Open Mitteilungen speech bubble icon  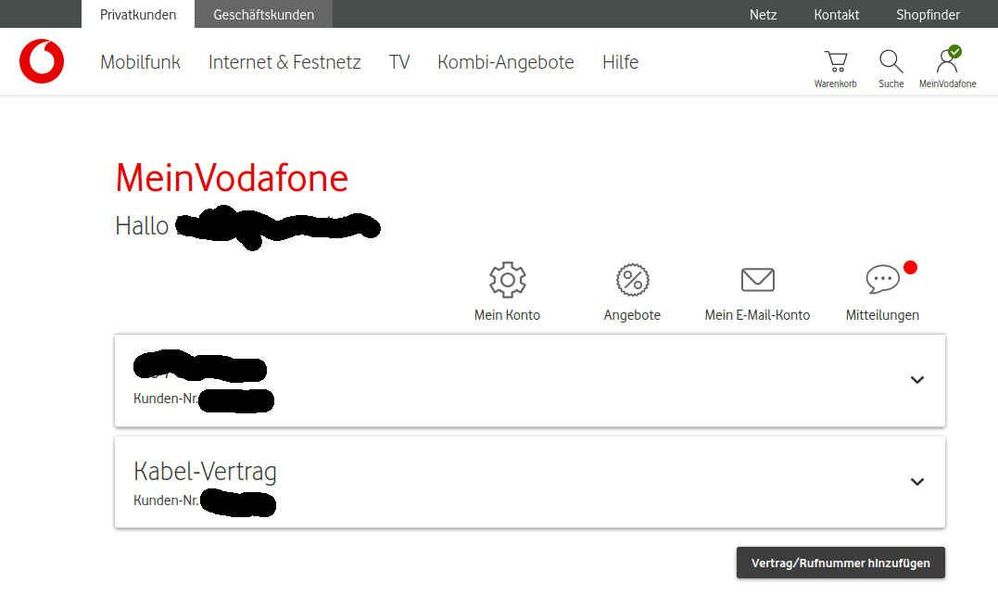pos(883,280)
